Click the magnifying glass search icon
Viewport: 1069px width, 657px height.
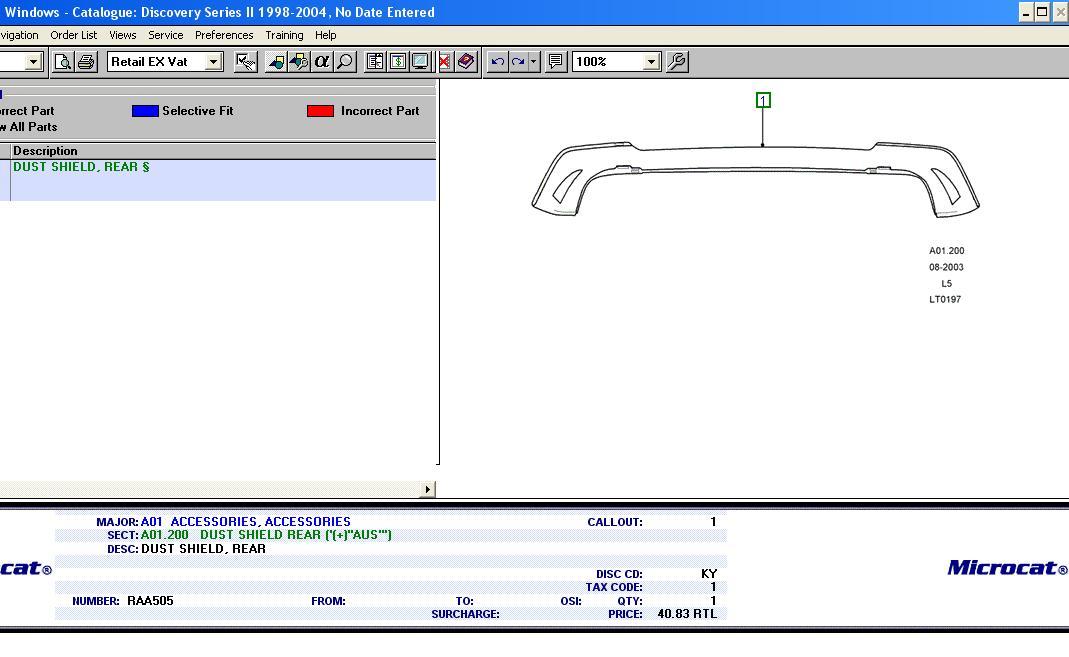click(x=345, y=62)
